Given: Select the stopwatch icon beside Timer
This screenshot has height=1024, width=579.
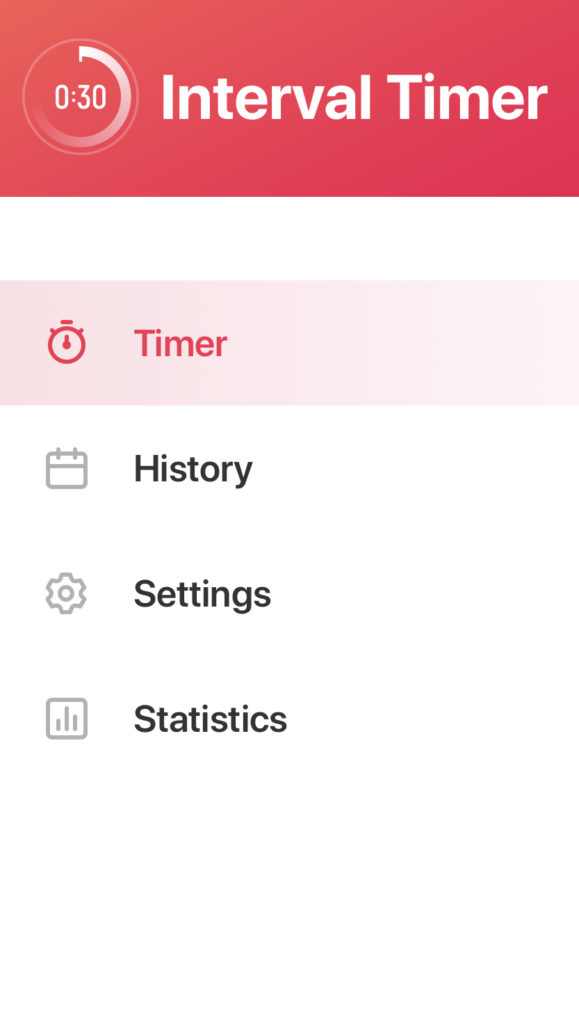Looking at the screenshot, I should 67,342.
